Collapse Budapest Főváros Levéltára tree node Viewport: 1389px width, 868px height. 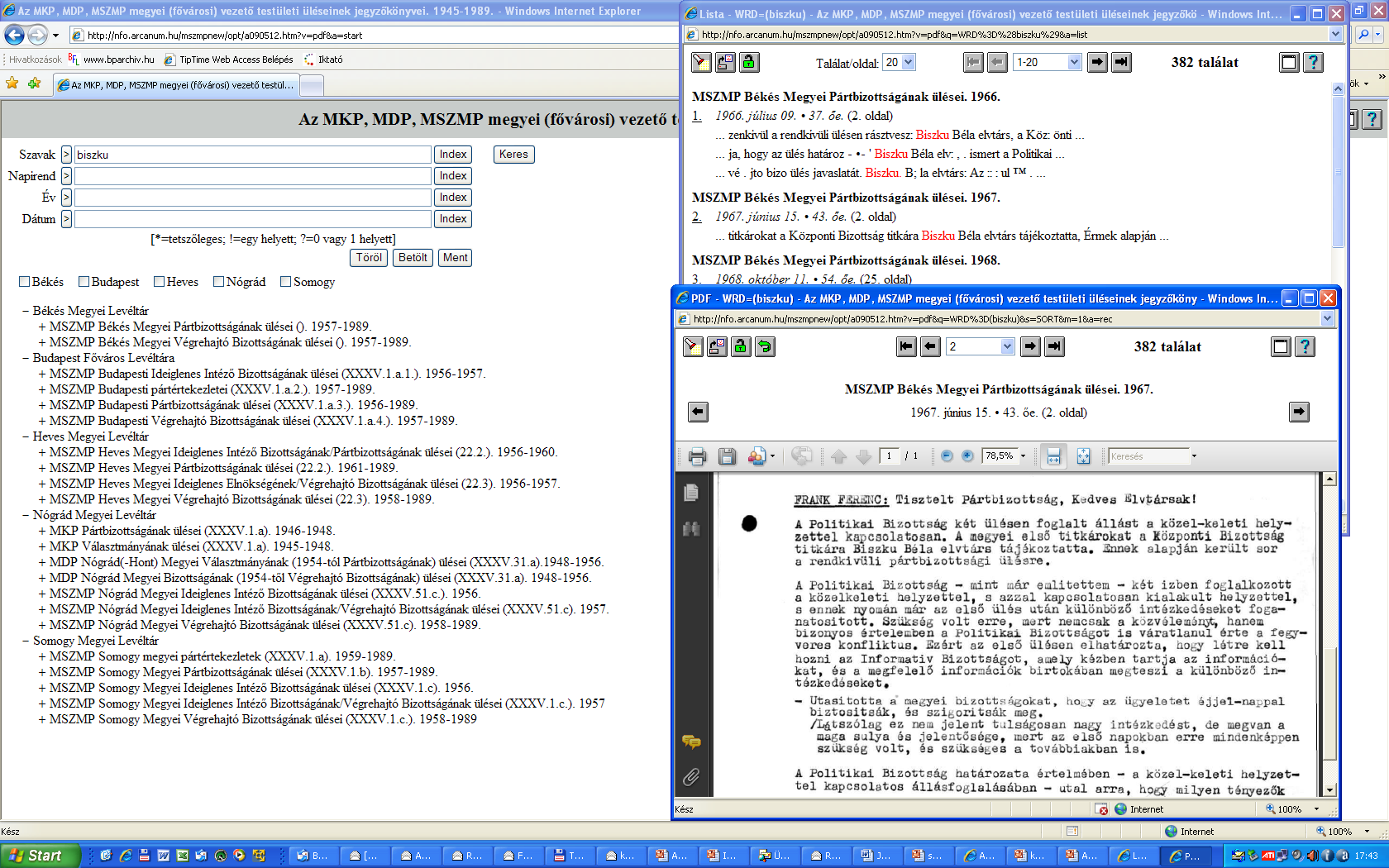coord(26,358)
